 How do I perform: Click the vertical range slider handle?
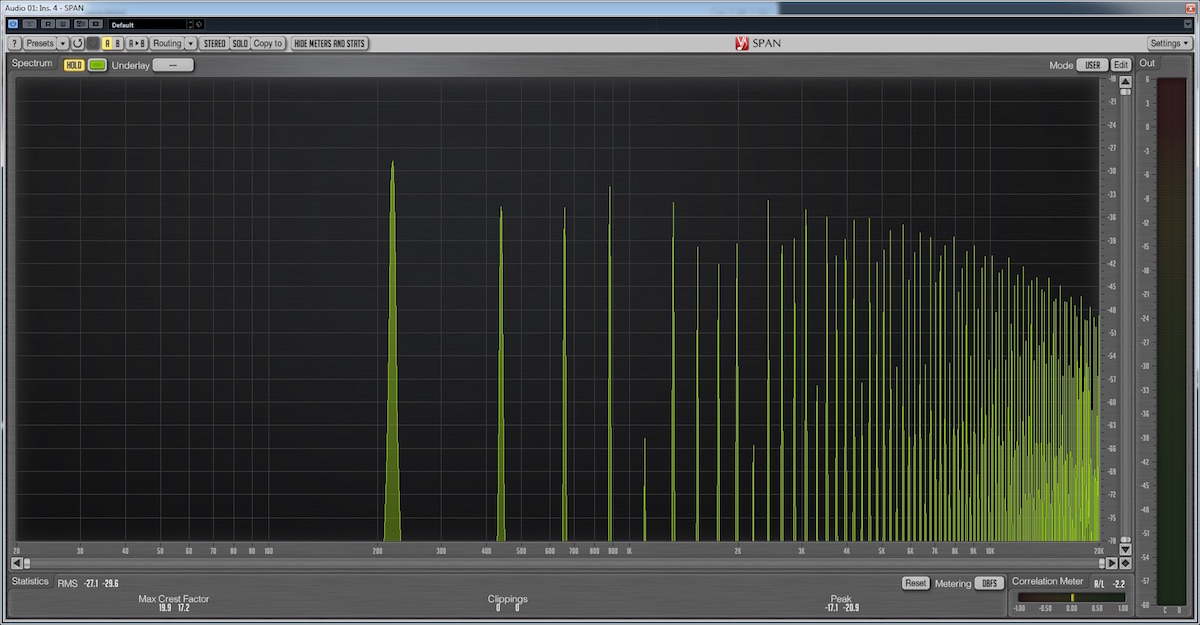point(1125,92)
